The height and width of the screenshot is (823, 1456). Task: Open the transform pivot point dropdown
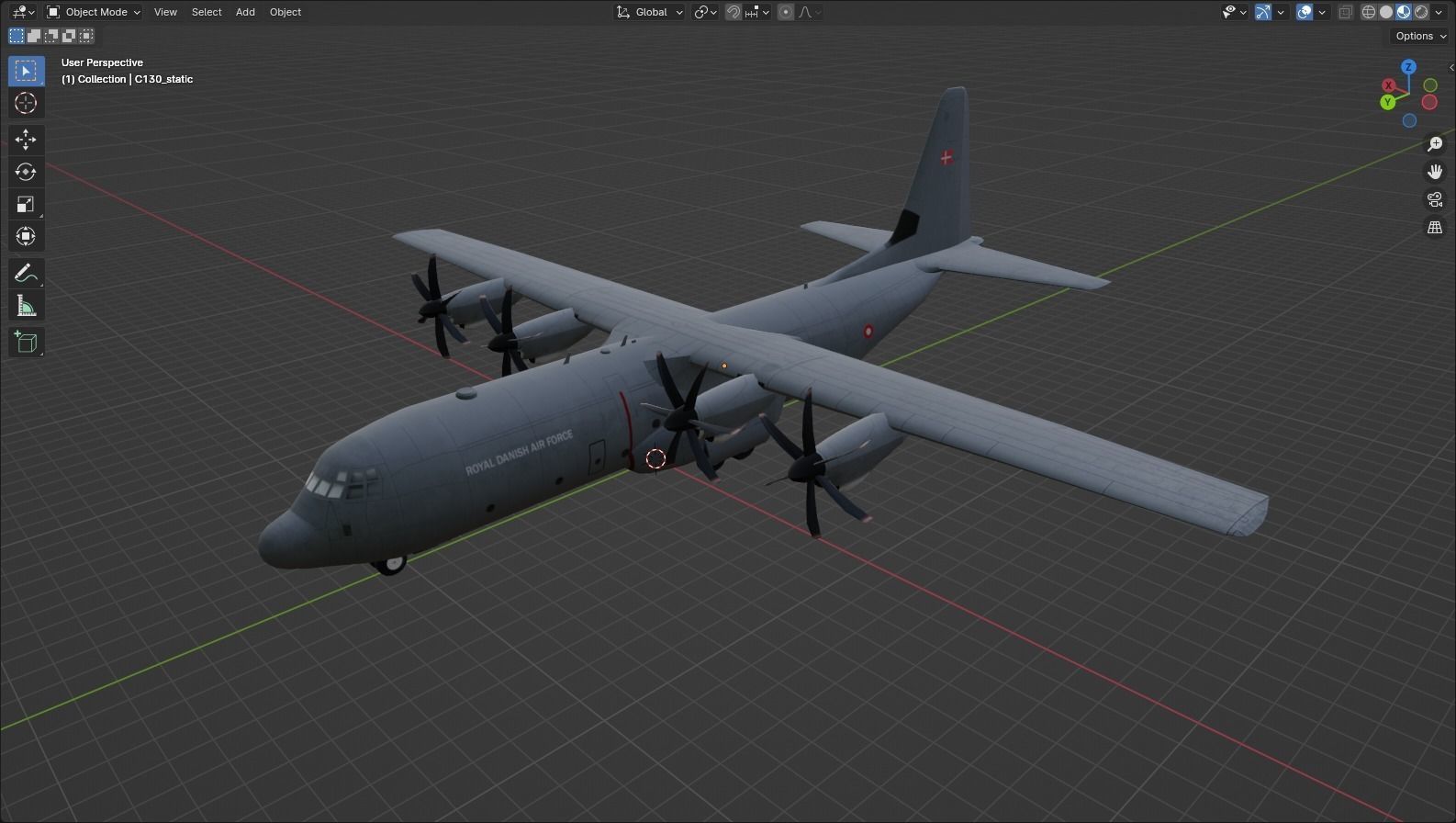706,12
